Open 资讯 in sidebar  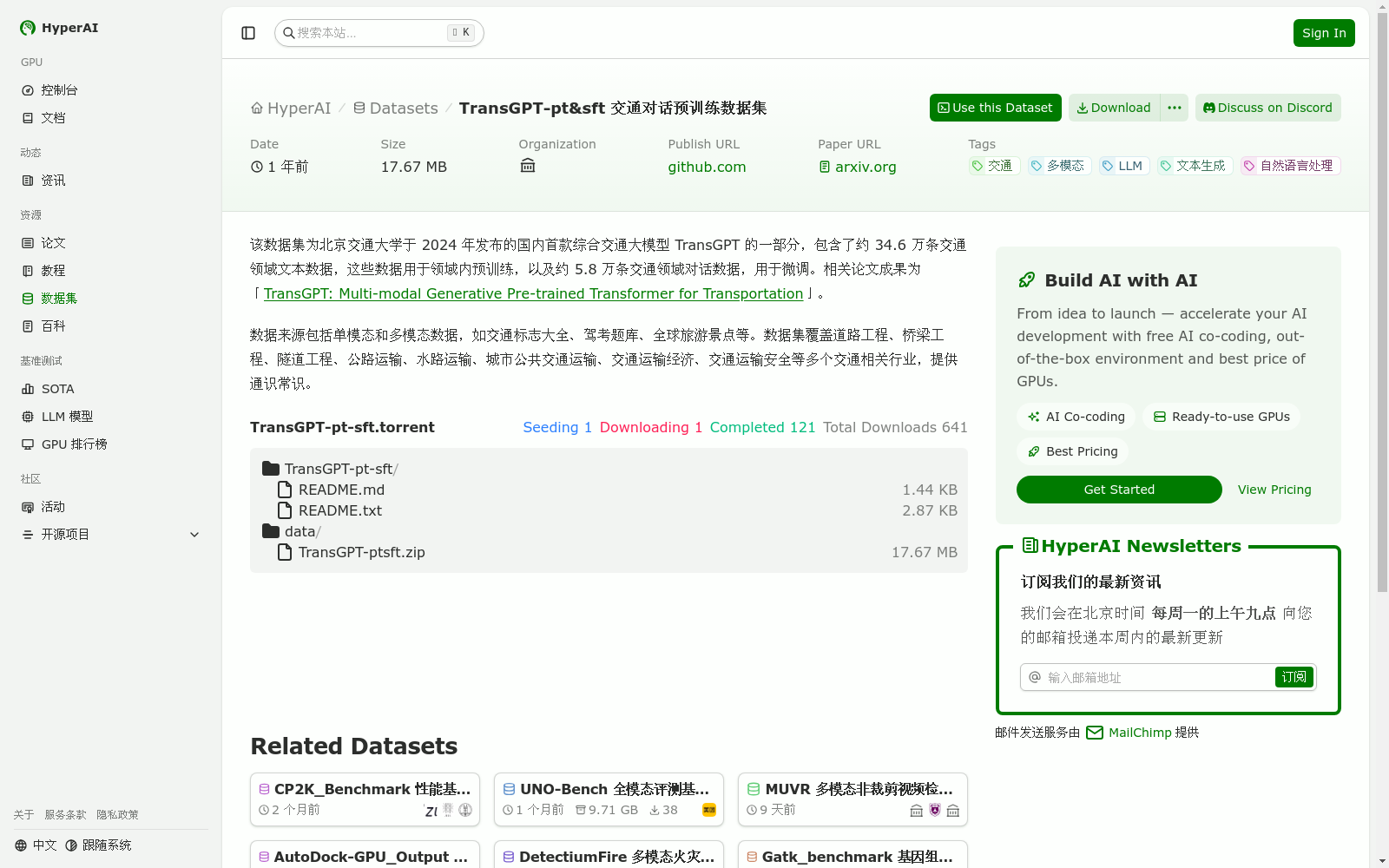click(110, 181)
